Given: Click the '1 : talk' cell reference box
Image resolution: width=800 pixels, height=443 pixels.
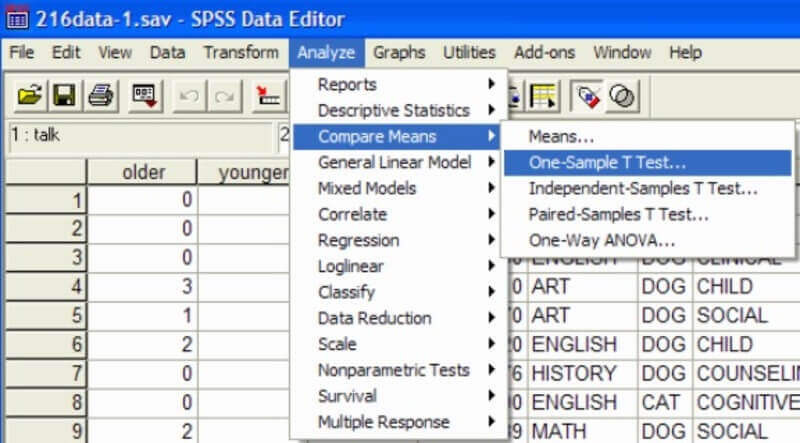Looking at the screenshot, I should click(140, 135).
